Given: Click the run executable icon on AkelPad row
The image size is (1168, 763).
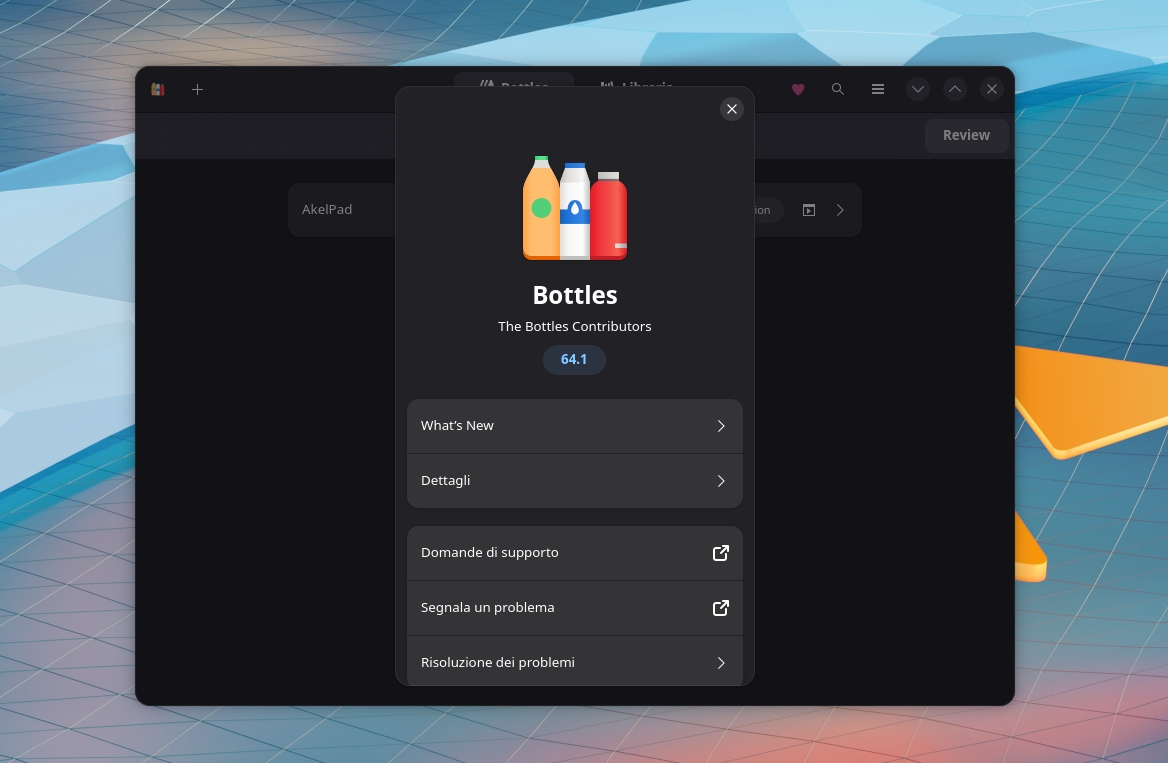Looking at the screenshot, I should [809, 210].
